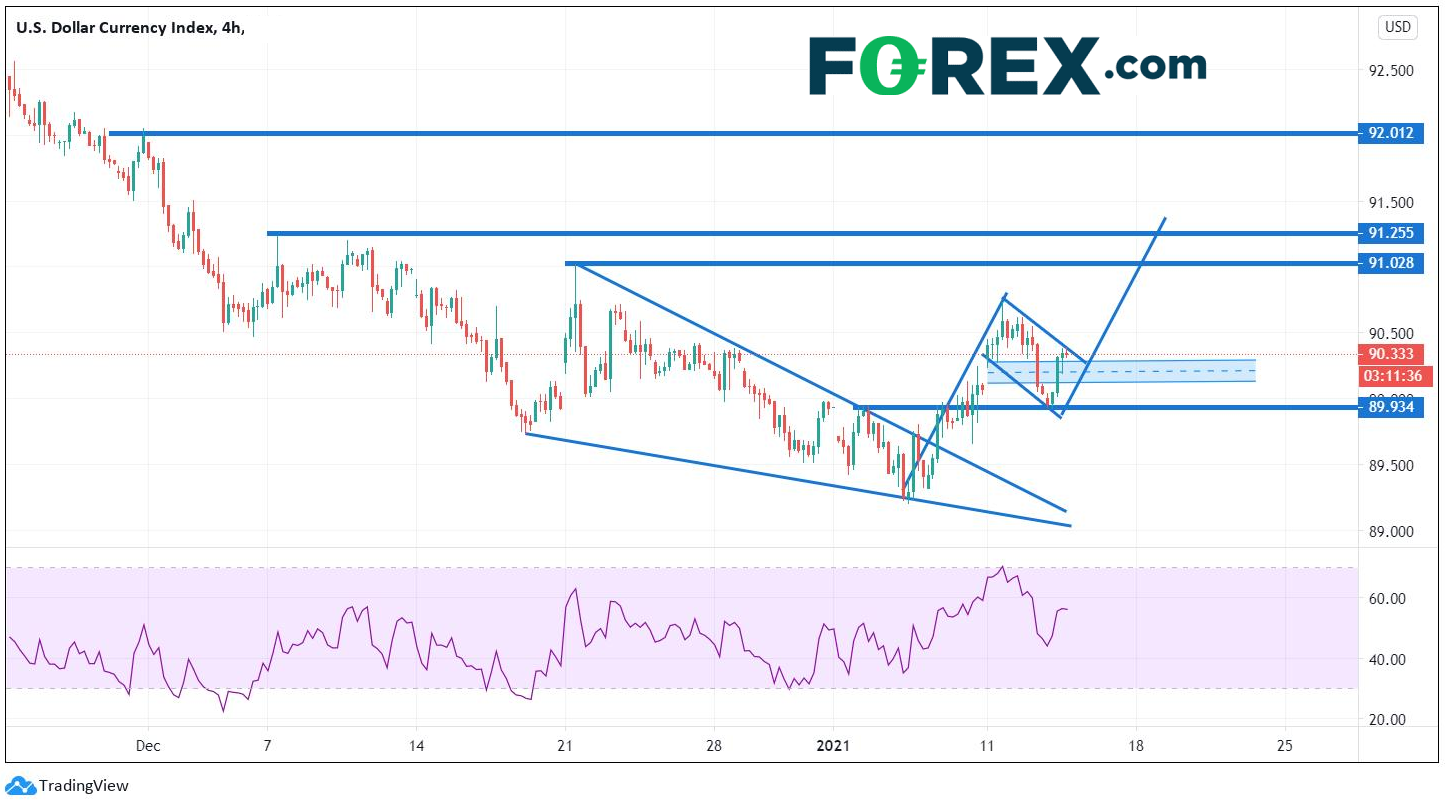The image size is (1447, 809).
Task: Click the Dec date axis label
Action: click(x=148, y=746)
